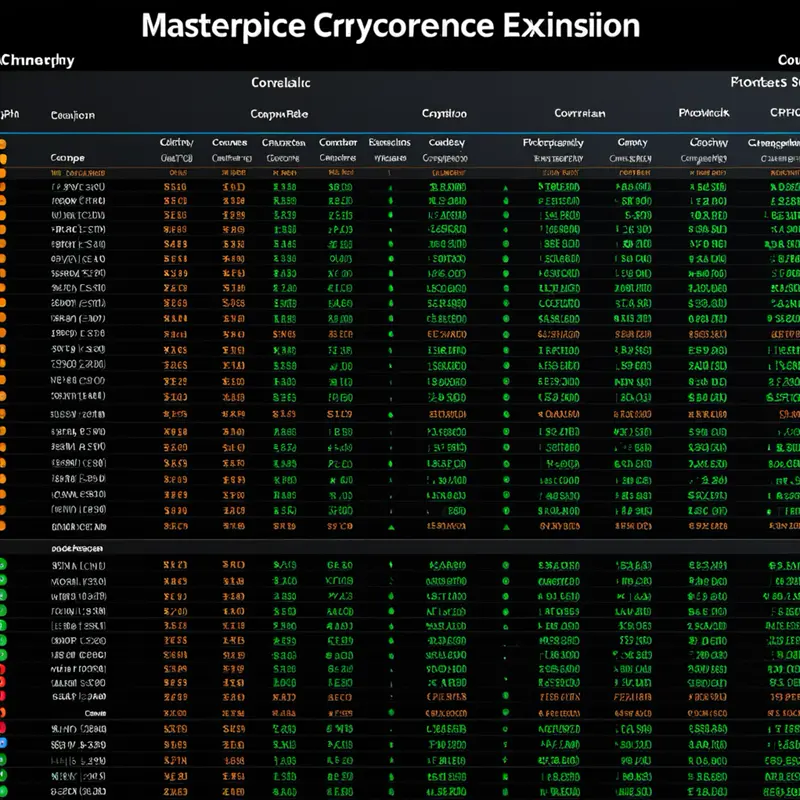Click the "Coope" column header

click(67, 158)
